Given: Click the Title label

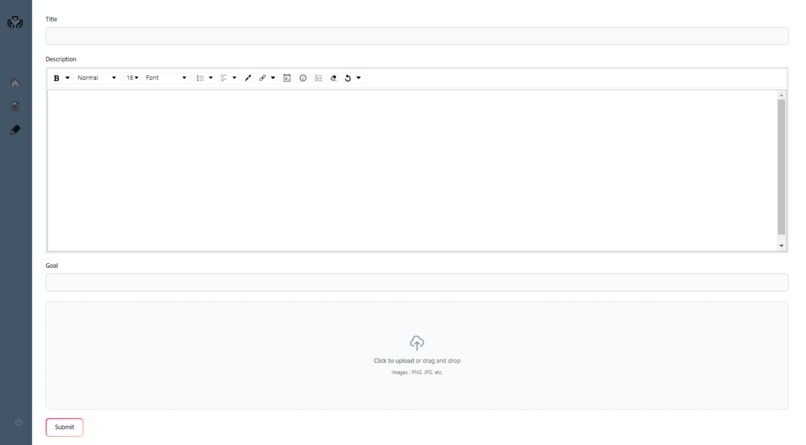Looking at the screenshot, I should 51,19.
